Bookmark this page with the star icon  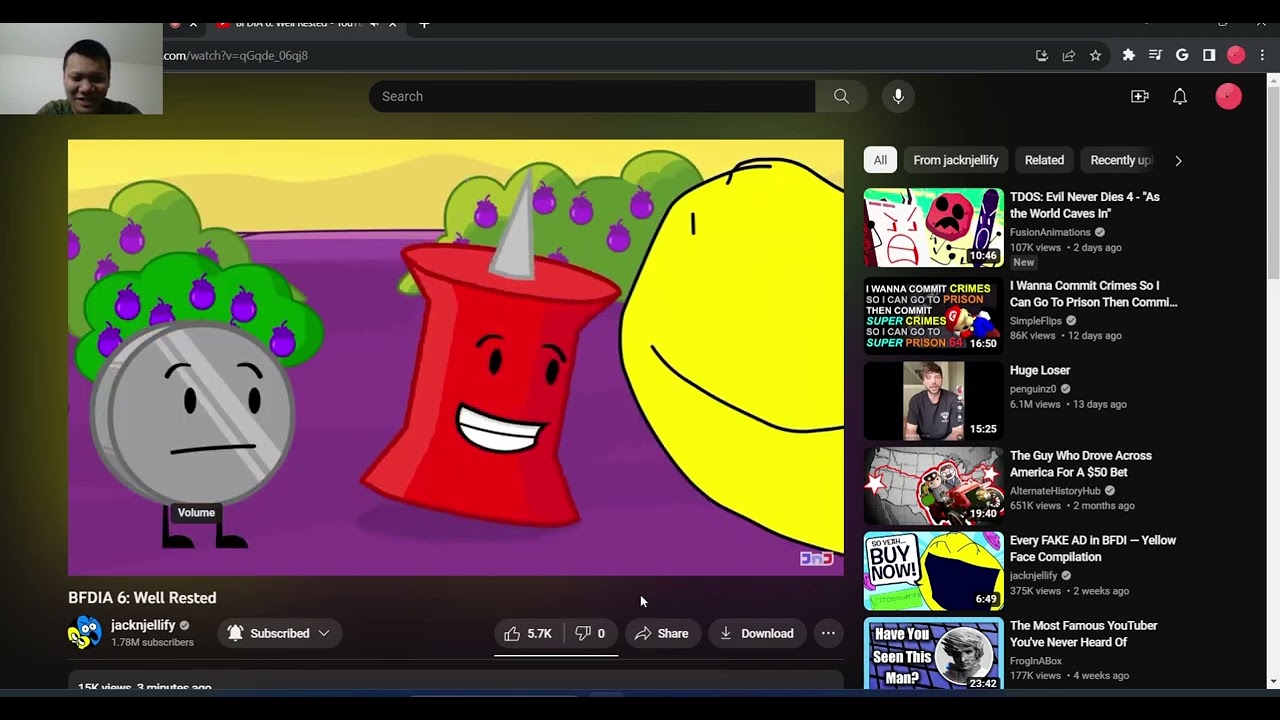pyautogui.click(x=1095, y=56)
